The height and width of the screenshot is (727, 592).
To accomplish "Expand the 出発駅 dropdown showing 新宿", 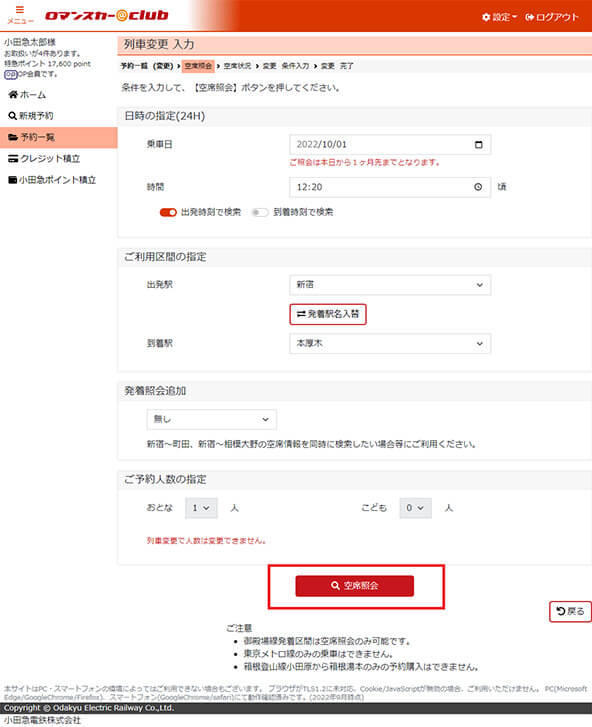I will (390, 285).
